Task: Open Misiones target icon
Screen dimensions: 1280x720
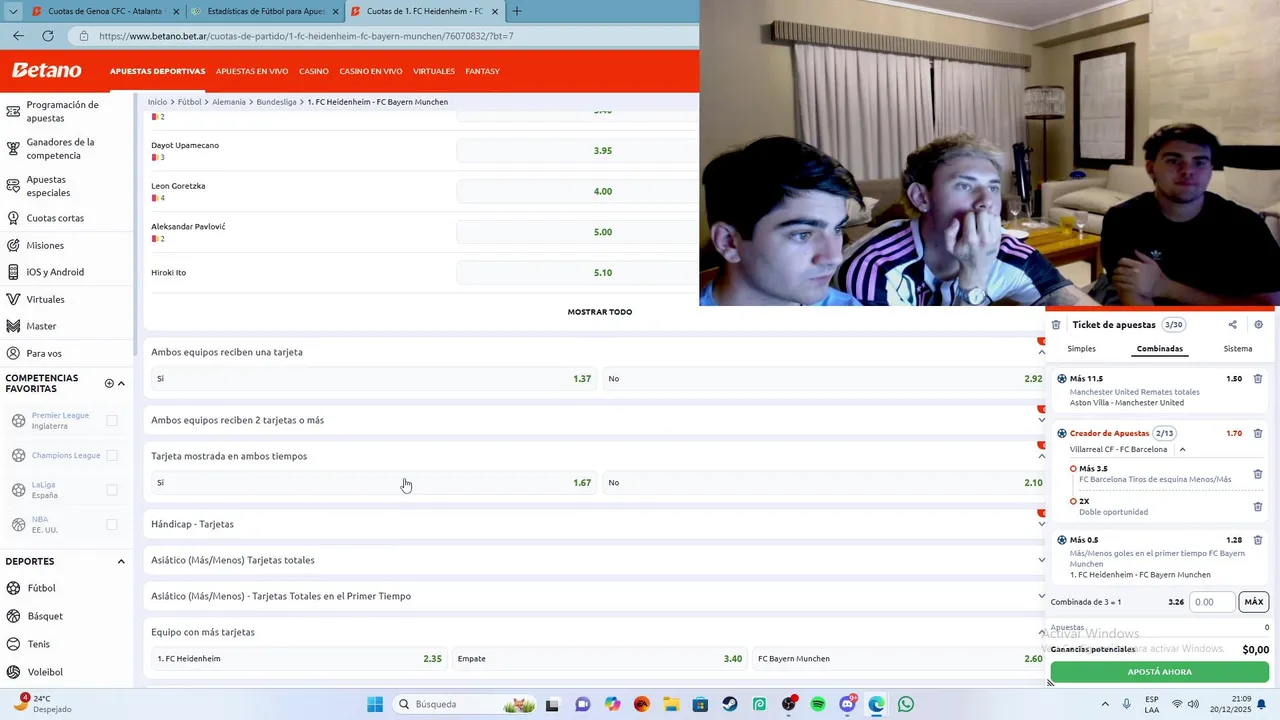Action: 13,245
